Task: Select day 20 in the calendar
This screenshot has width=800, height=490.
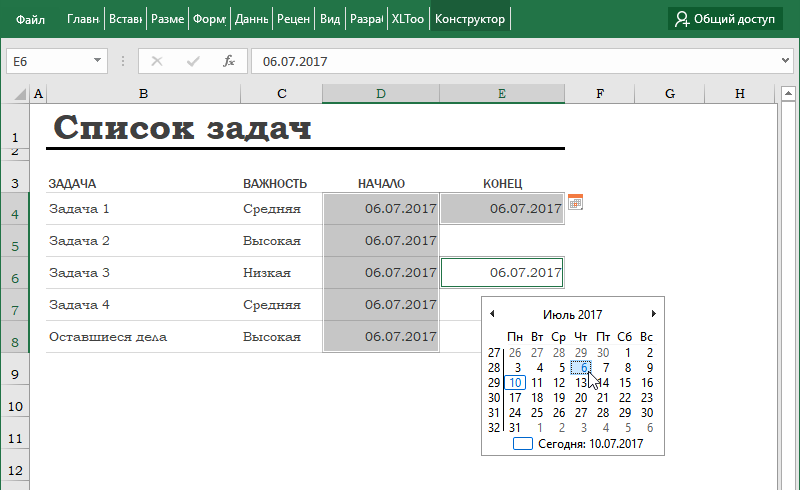Action: (581, 398)
